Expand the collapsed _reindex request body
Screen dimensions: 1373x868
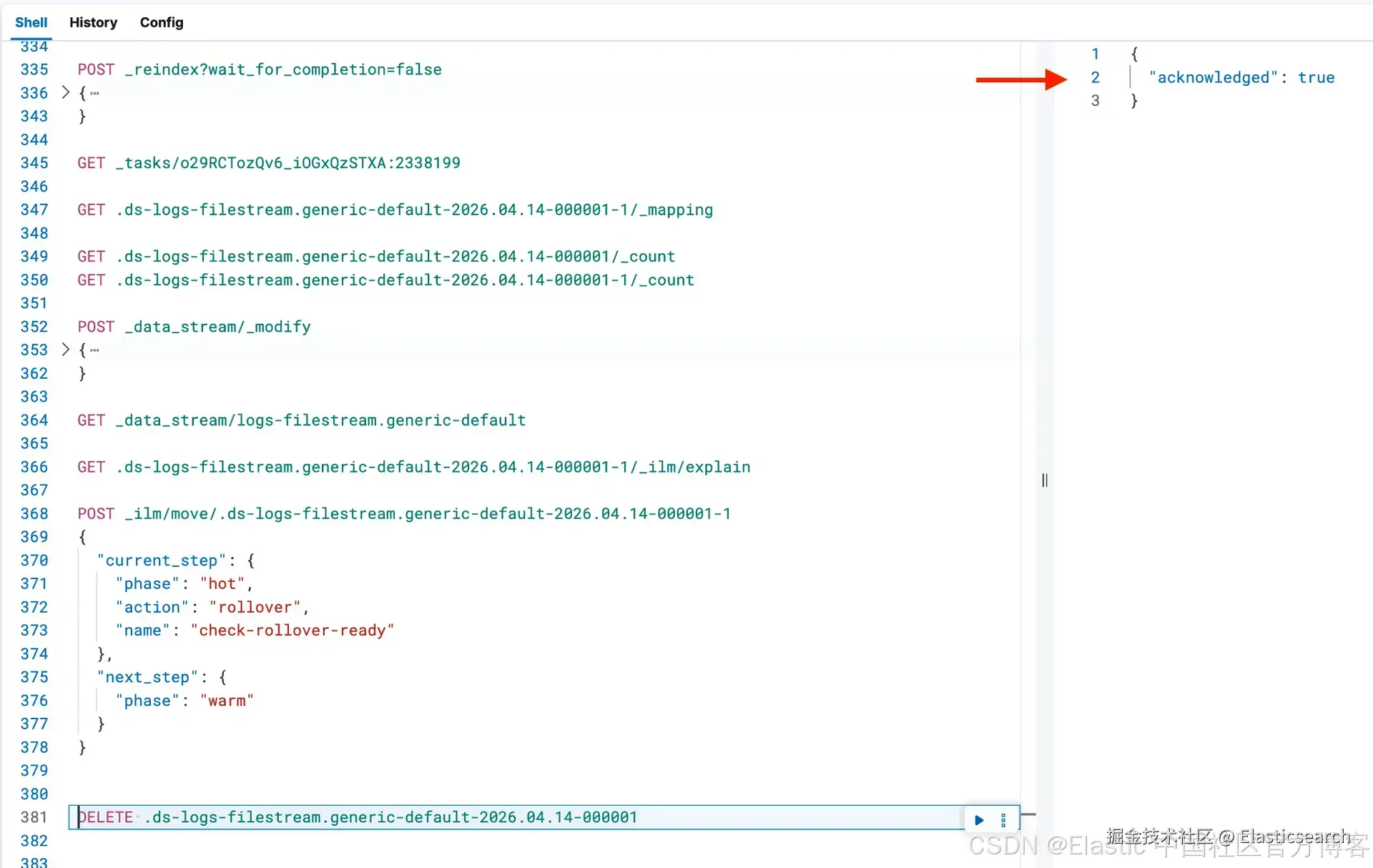click(65, 92)
